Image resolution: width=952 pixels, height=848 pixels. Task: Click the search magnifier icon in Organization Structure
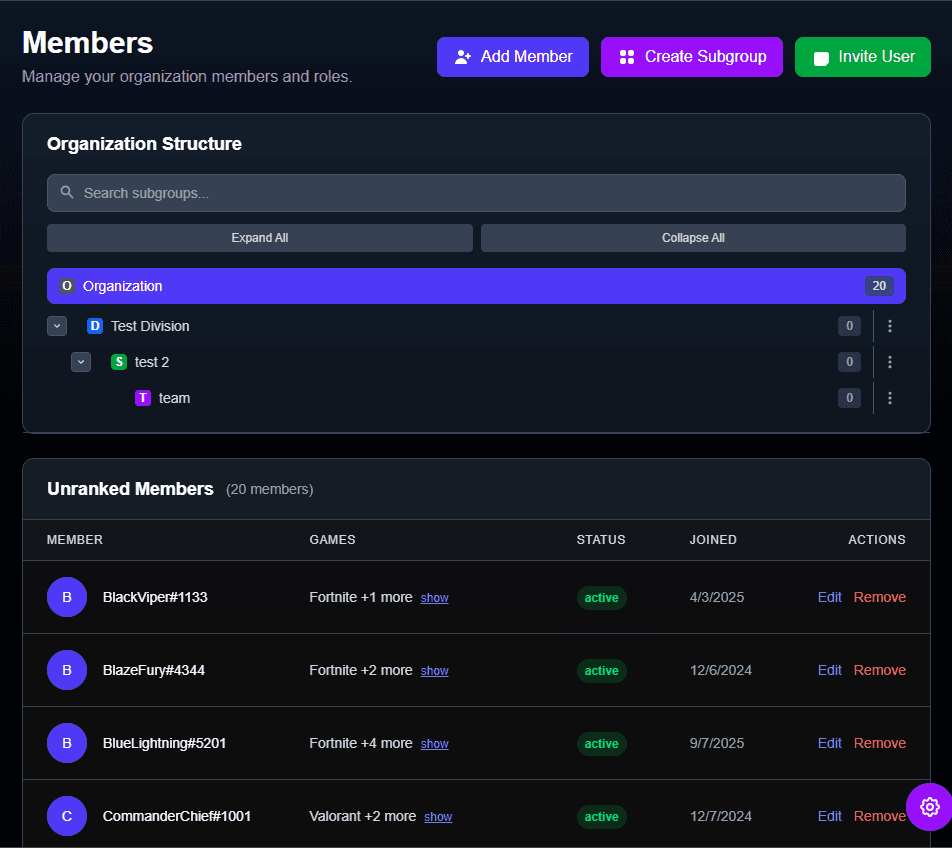click(x=66, y=192)
